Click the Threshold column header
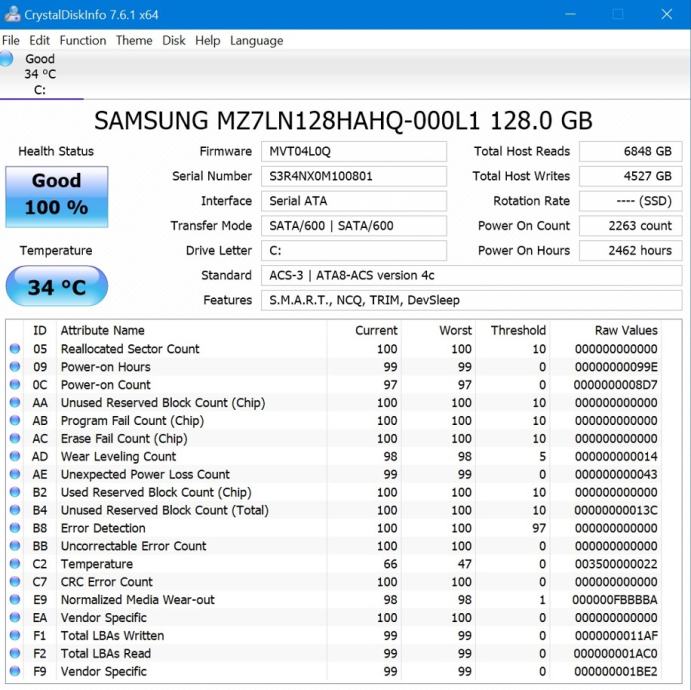 [x=518, y=330]
